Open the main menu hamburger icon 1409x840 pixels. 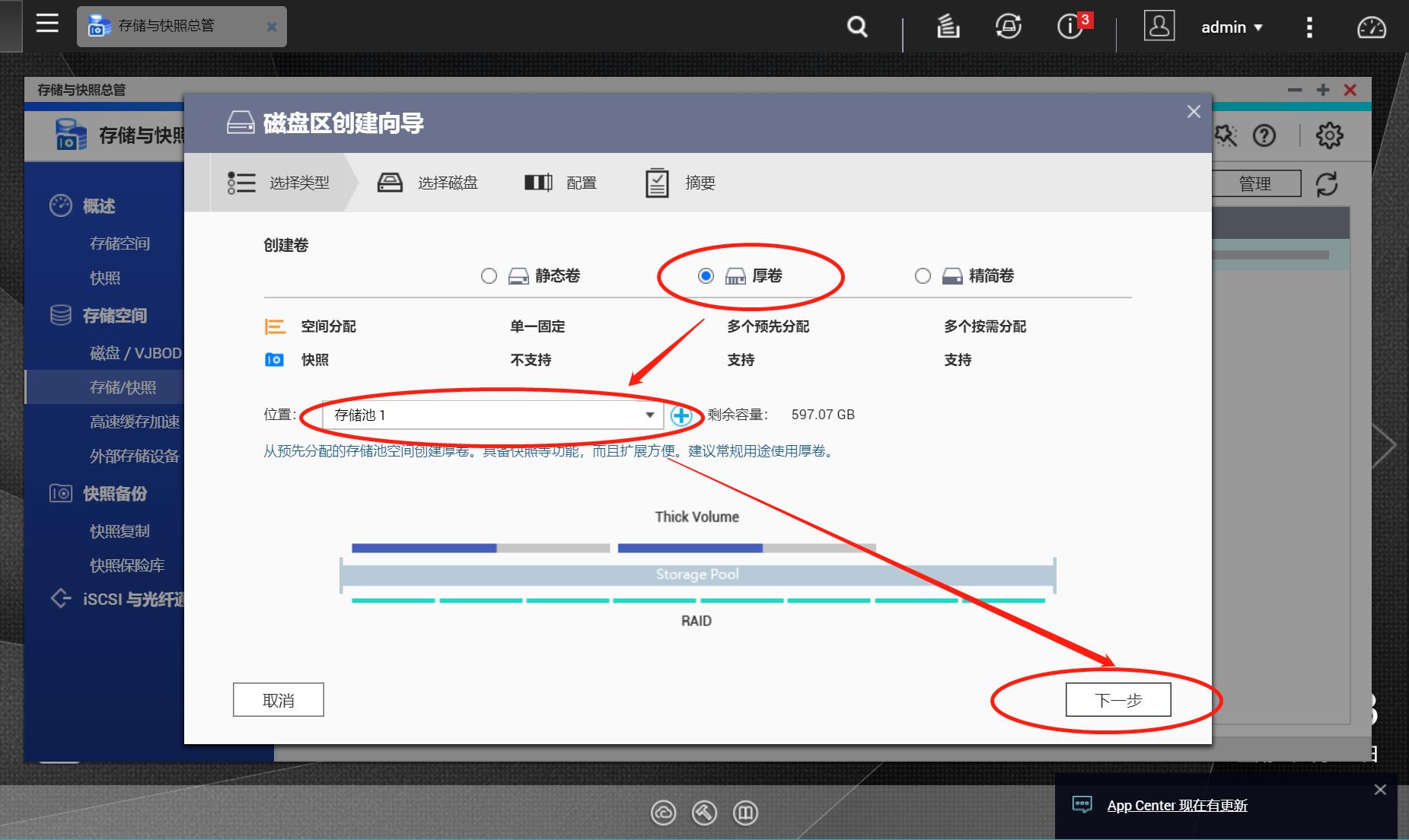pyautogui.click(x=47, y=24)
